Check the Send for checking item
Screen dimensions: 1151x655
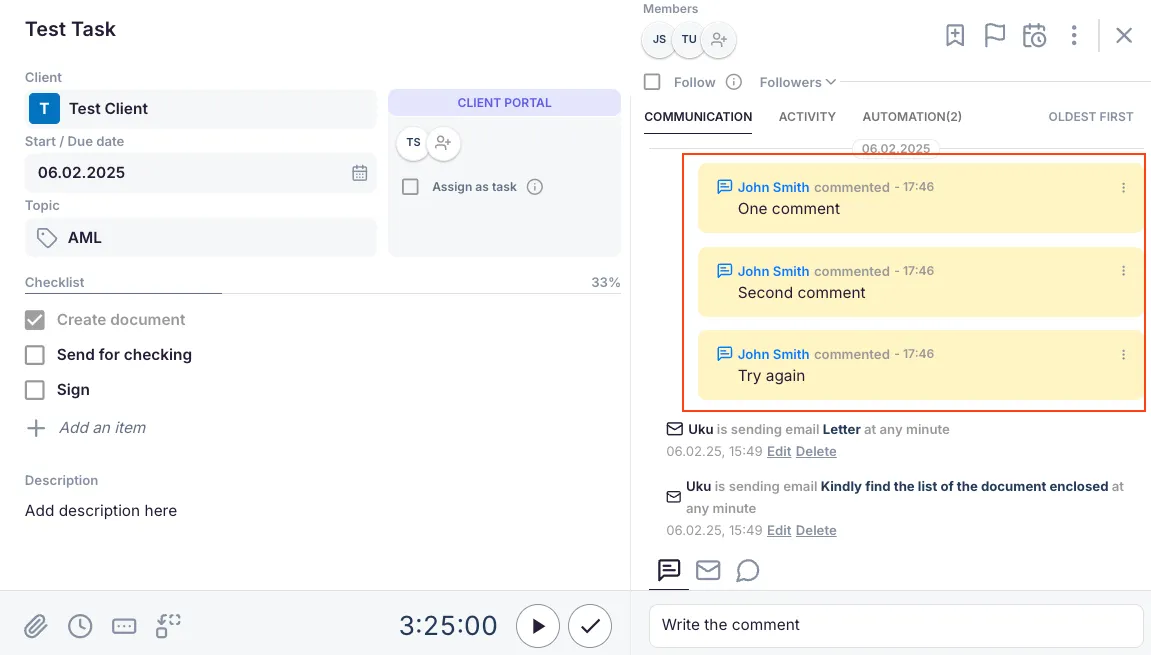coord(35,355)
